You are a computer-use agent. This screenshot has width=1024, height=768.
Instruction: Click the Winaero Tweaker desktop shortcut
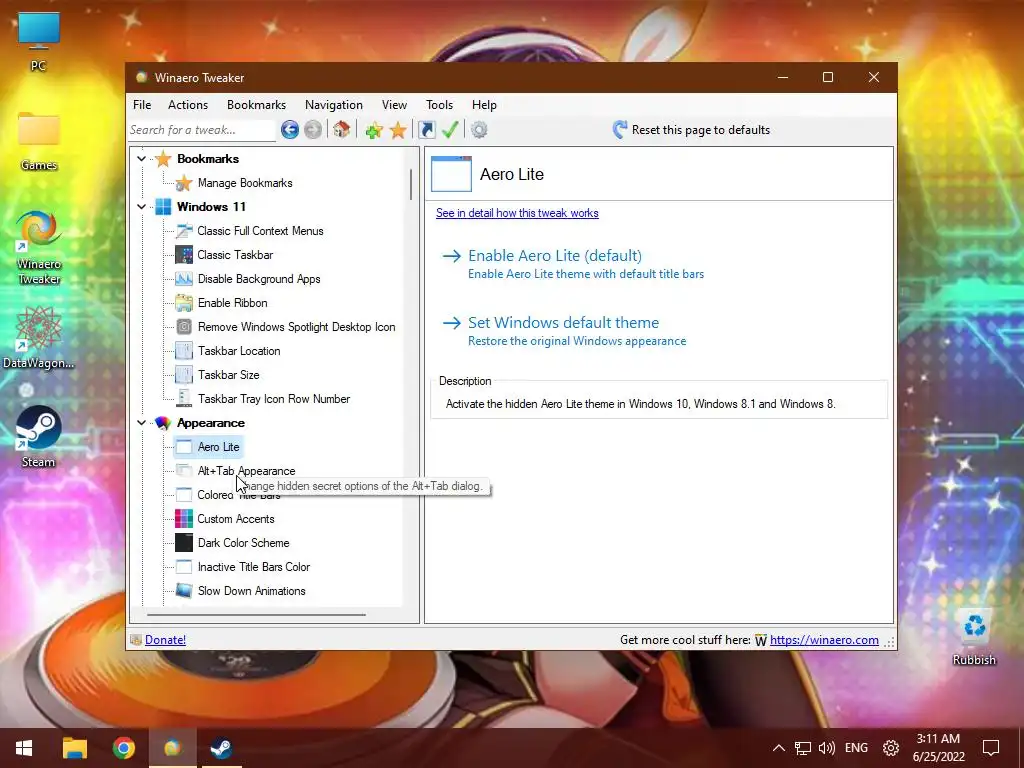39,248
